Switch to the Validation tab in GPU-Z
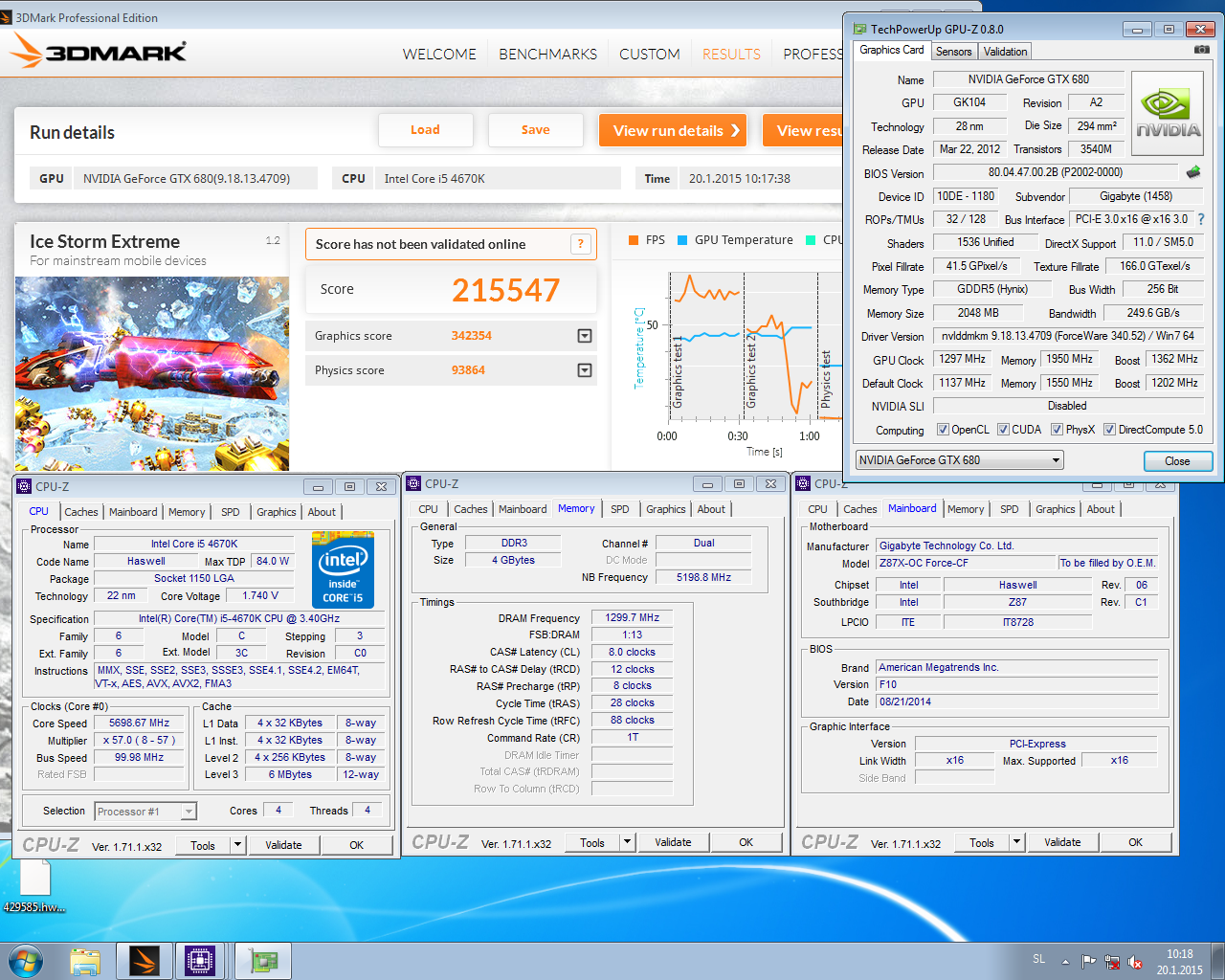 click(x=1005, y=52)
